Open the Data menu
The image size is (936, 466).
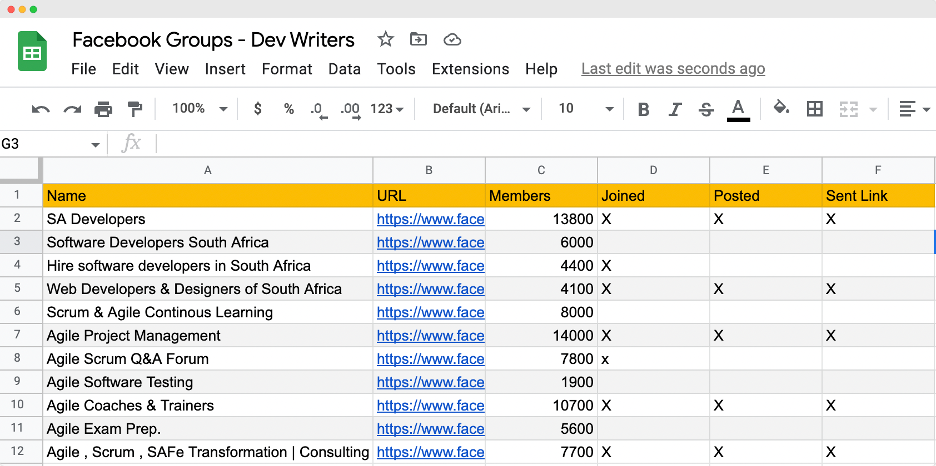click(344, 69)
